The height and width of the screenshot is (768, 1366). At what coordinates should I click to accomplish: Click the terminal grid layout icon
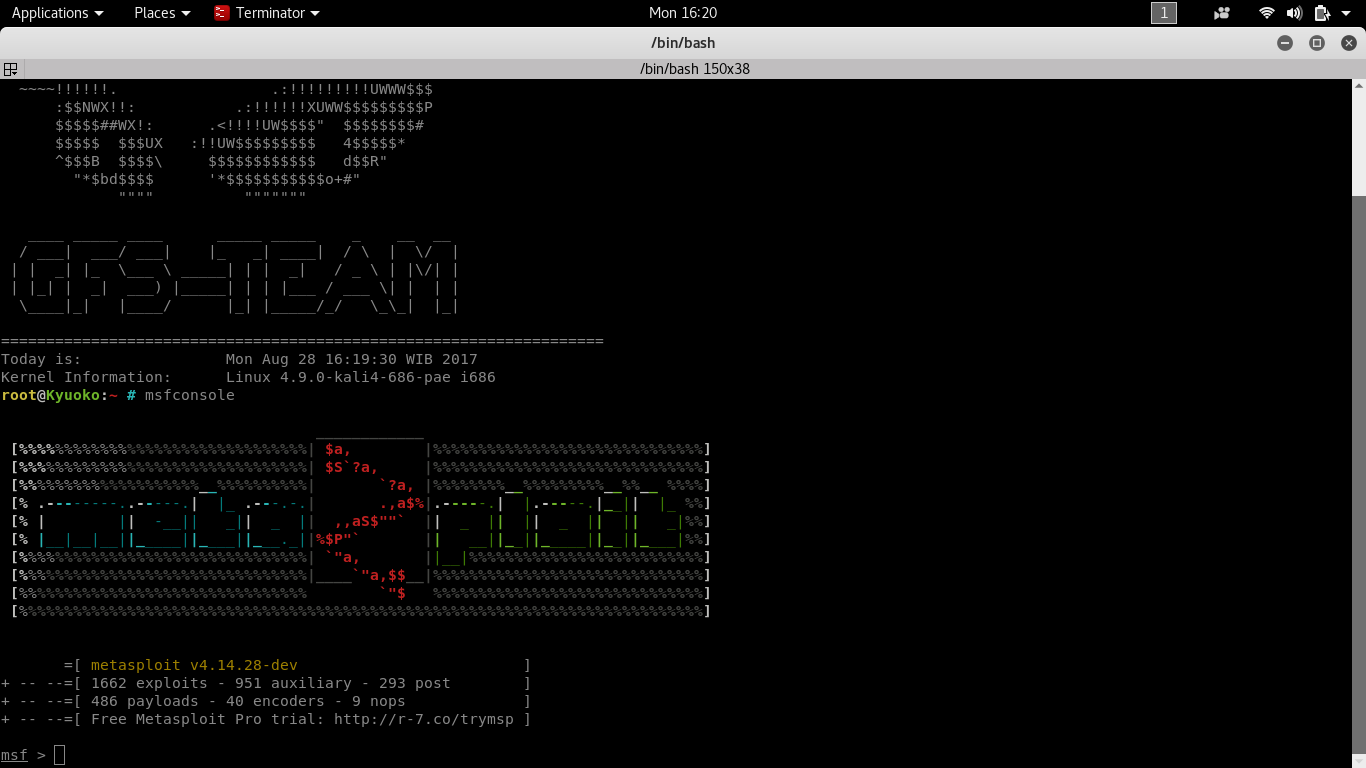(x=10, y=69)
